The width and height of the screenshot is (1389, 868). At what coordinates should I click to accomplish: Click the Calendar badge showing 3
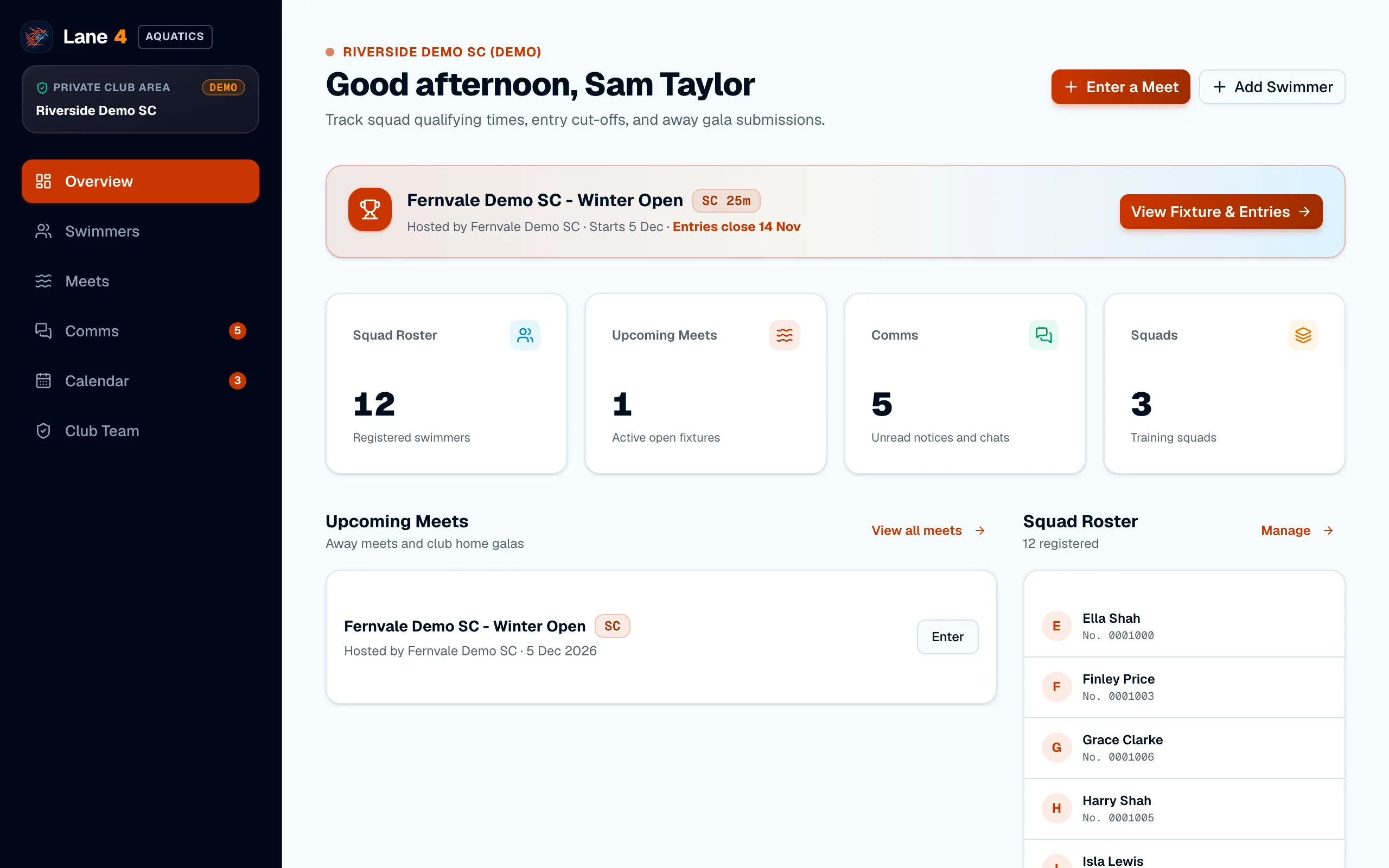pyautogui.click(x=238, y=381)
